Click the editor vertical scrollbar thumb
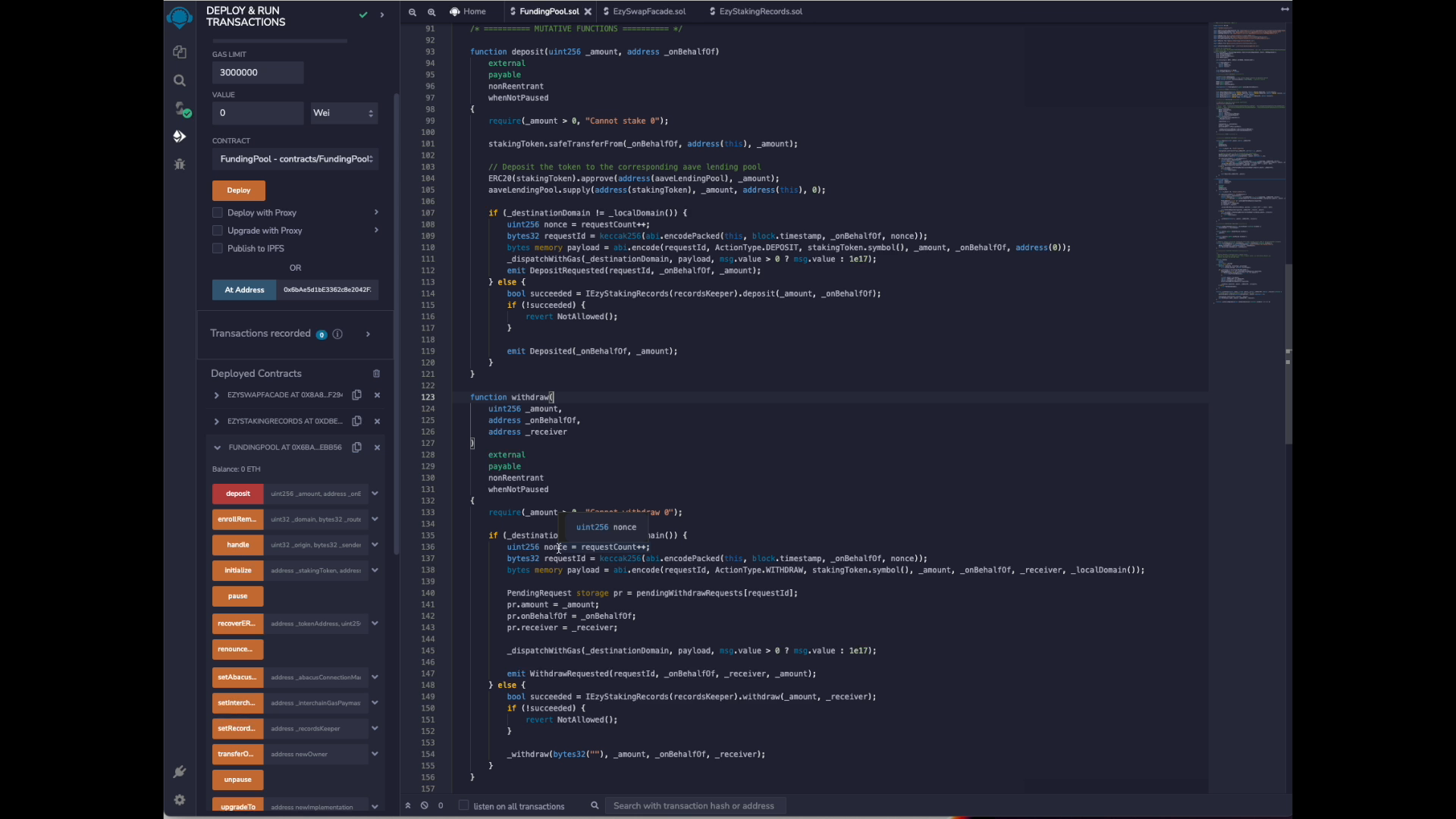This screenshot has height=819, width=1456. tap(1288, 354)
